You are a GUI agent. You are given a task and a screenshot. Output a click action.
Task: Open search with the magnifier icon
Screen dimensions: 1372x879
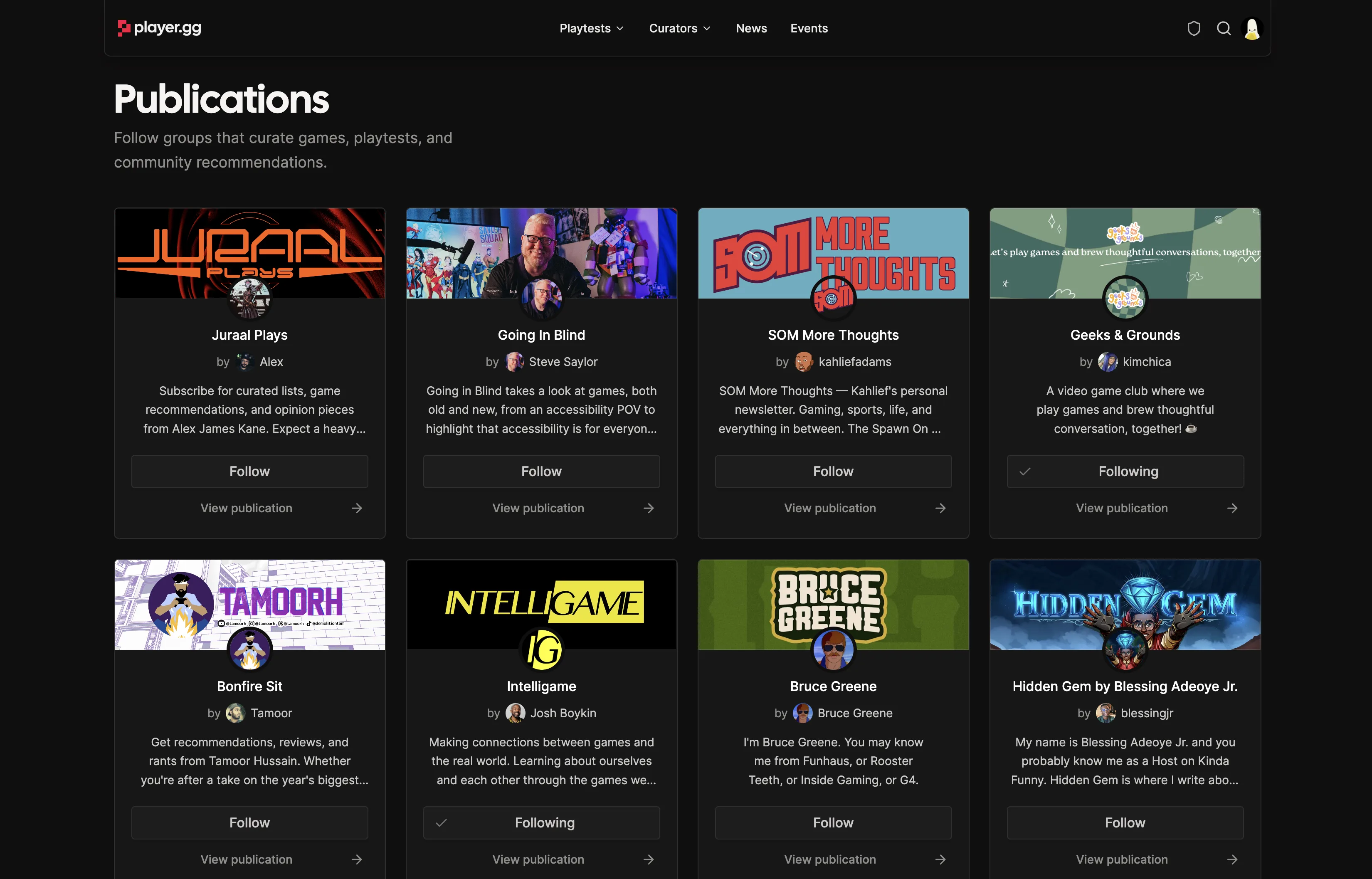(x=1224, y=29)
